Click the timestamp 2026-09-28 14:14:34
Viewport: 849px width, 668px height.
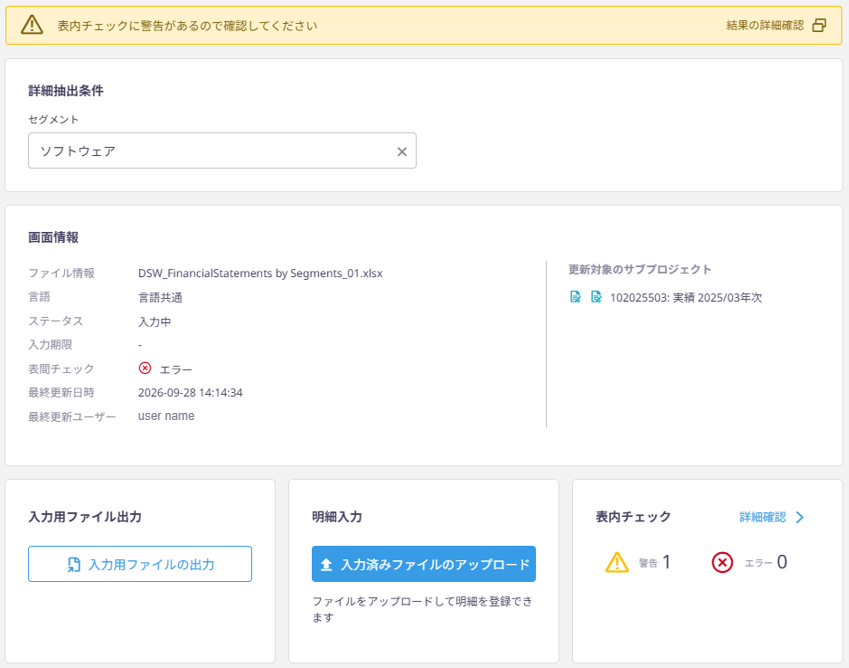(190, 392)
